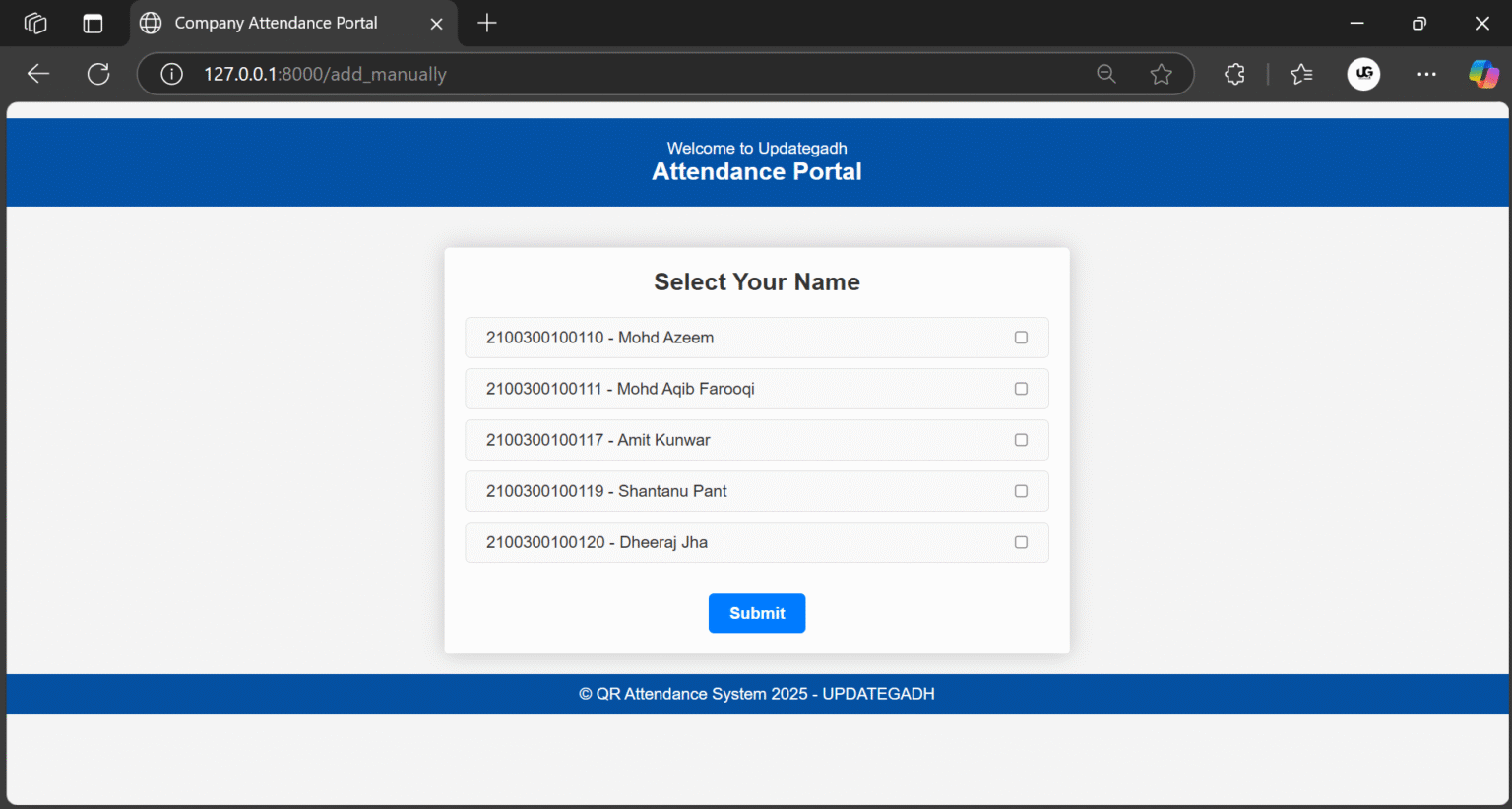Check the box for Mohd Azeem

click(1021, 337)
